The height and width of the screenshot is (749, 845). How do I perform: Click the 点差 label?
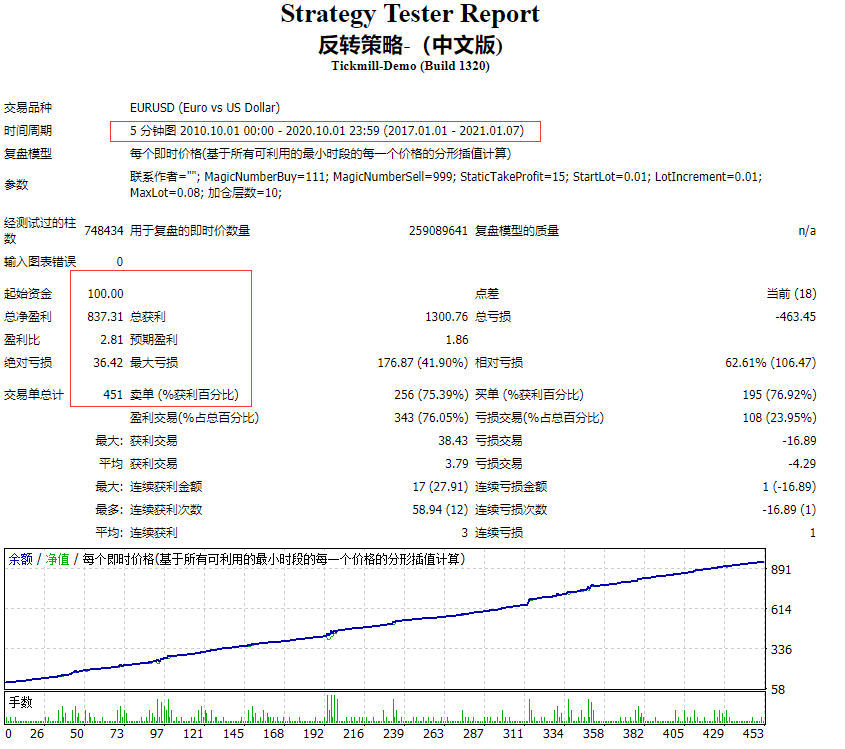coord(487,294)
